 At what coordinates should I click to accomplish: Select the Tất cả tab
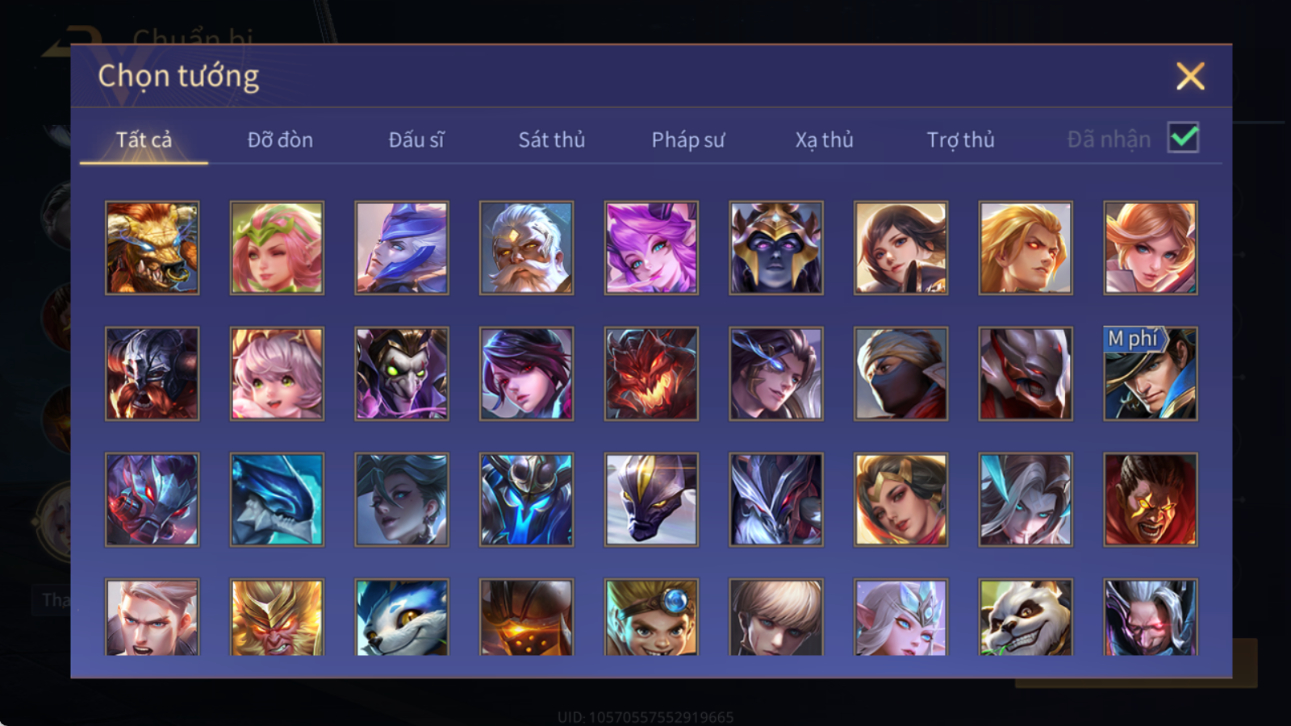[x=144, y=140]
